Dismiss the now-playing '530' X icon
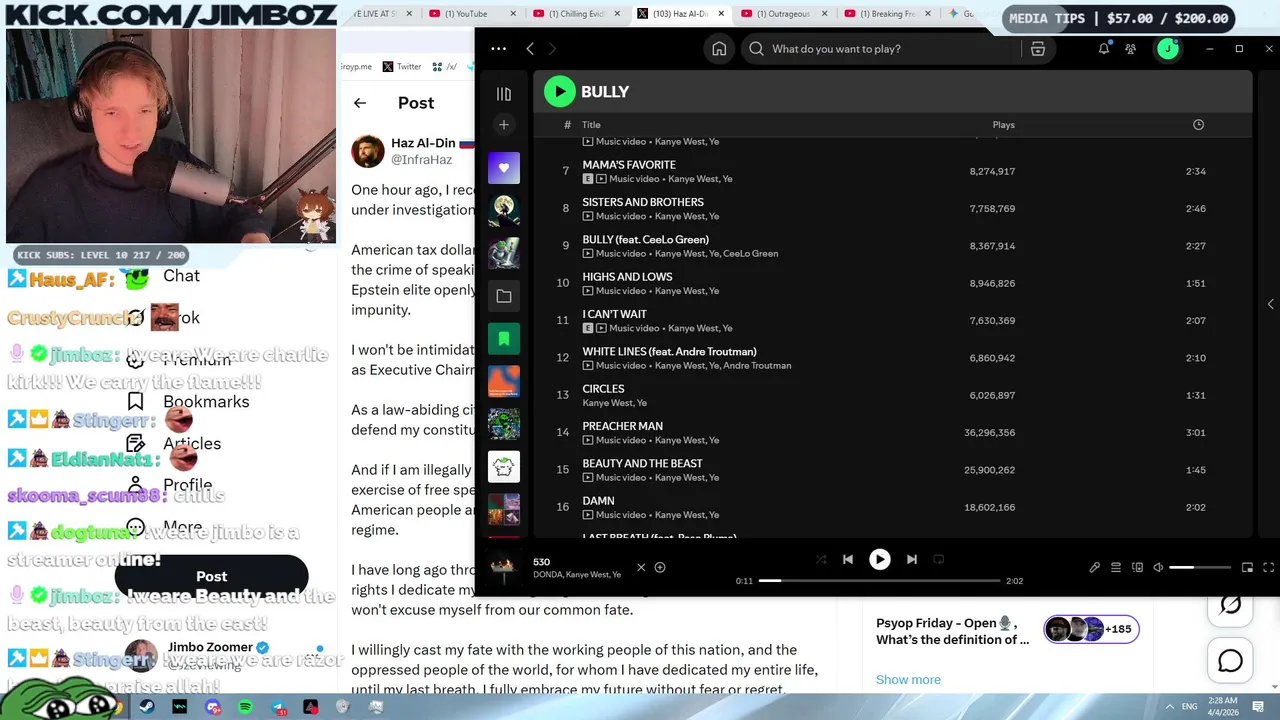The image size is (1280, 720). coord(641,567)
